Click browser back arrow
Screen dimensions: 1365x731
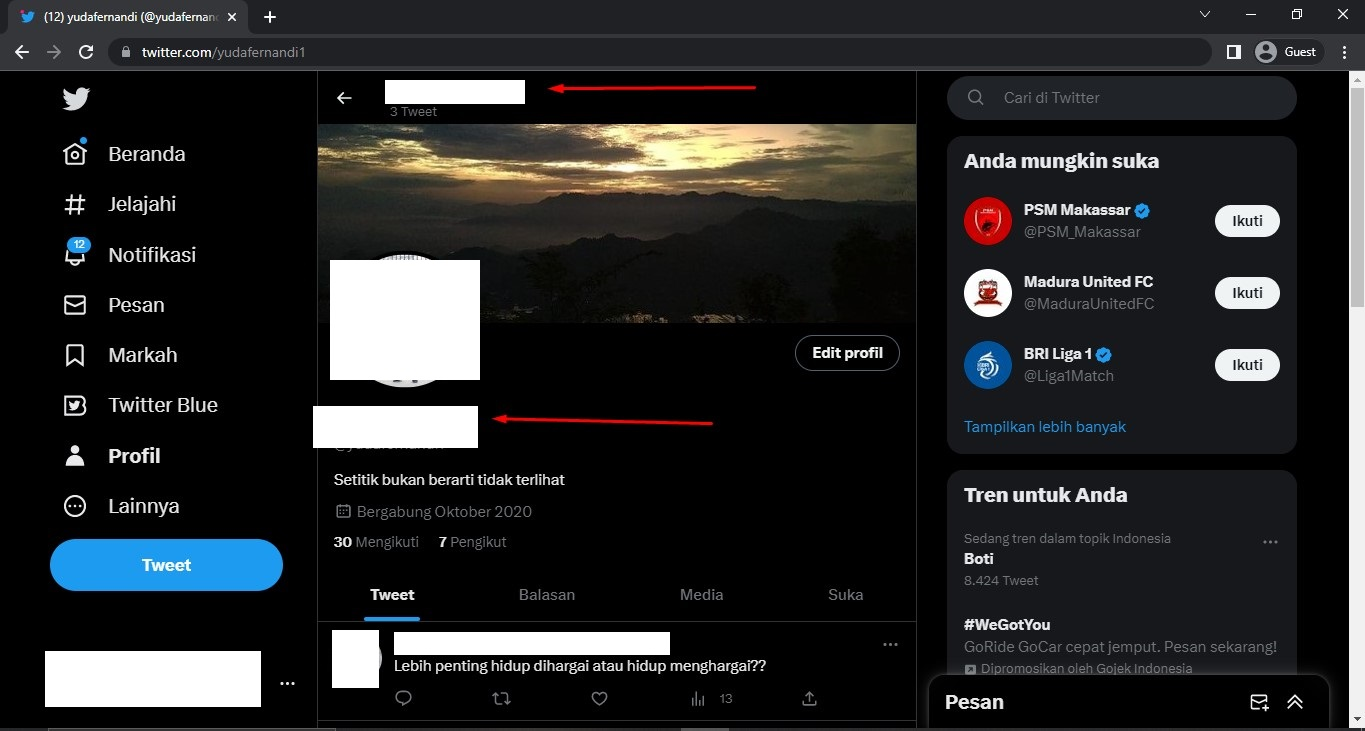pyautogui.click(x=22, y=52)
